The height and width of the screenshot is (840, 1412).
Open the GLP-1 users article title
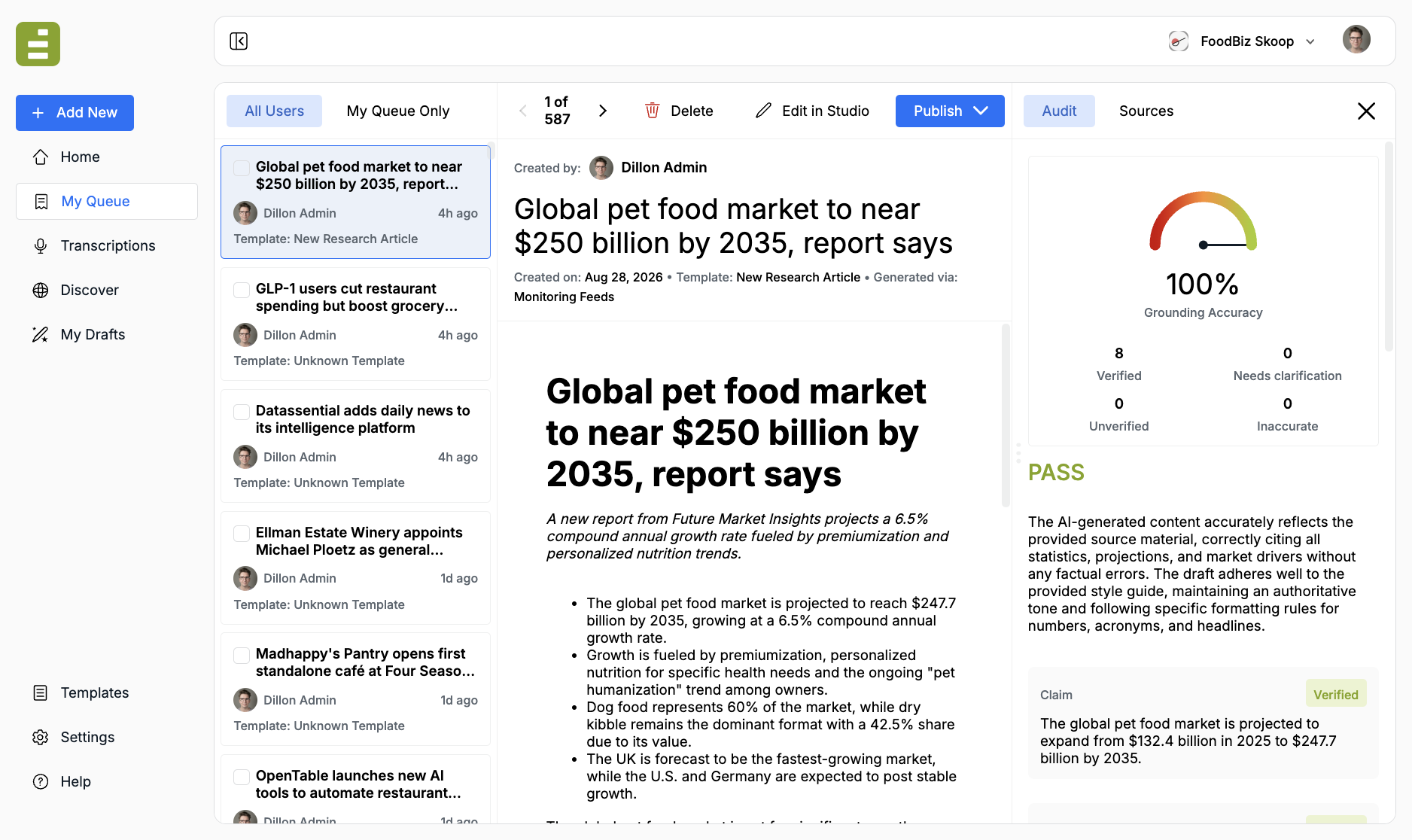pyautogui.click(x=357, y=297)
